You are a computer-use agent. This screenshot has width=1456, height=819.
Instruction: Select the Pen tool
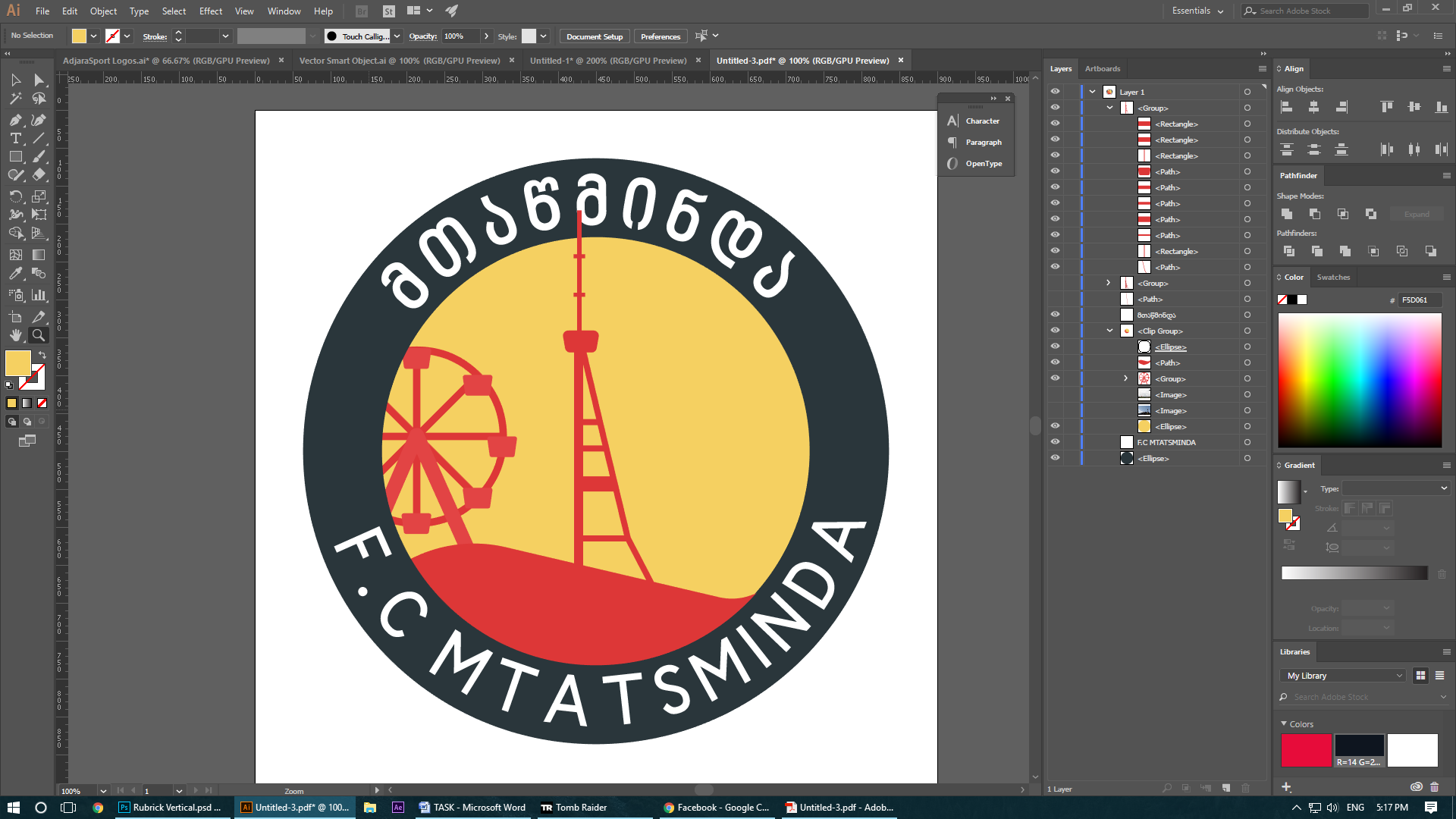pos(15,120)
